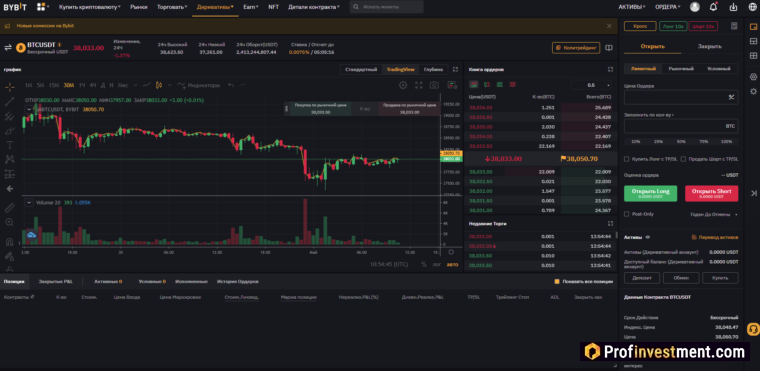Collapse the right order panel arrow

pyautogui.click(x=754, y=193)
